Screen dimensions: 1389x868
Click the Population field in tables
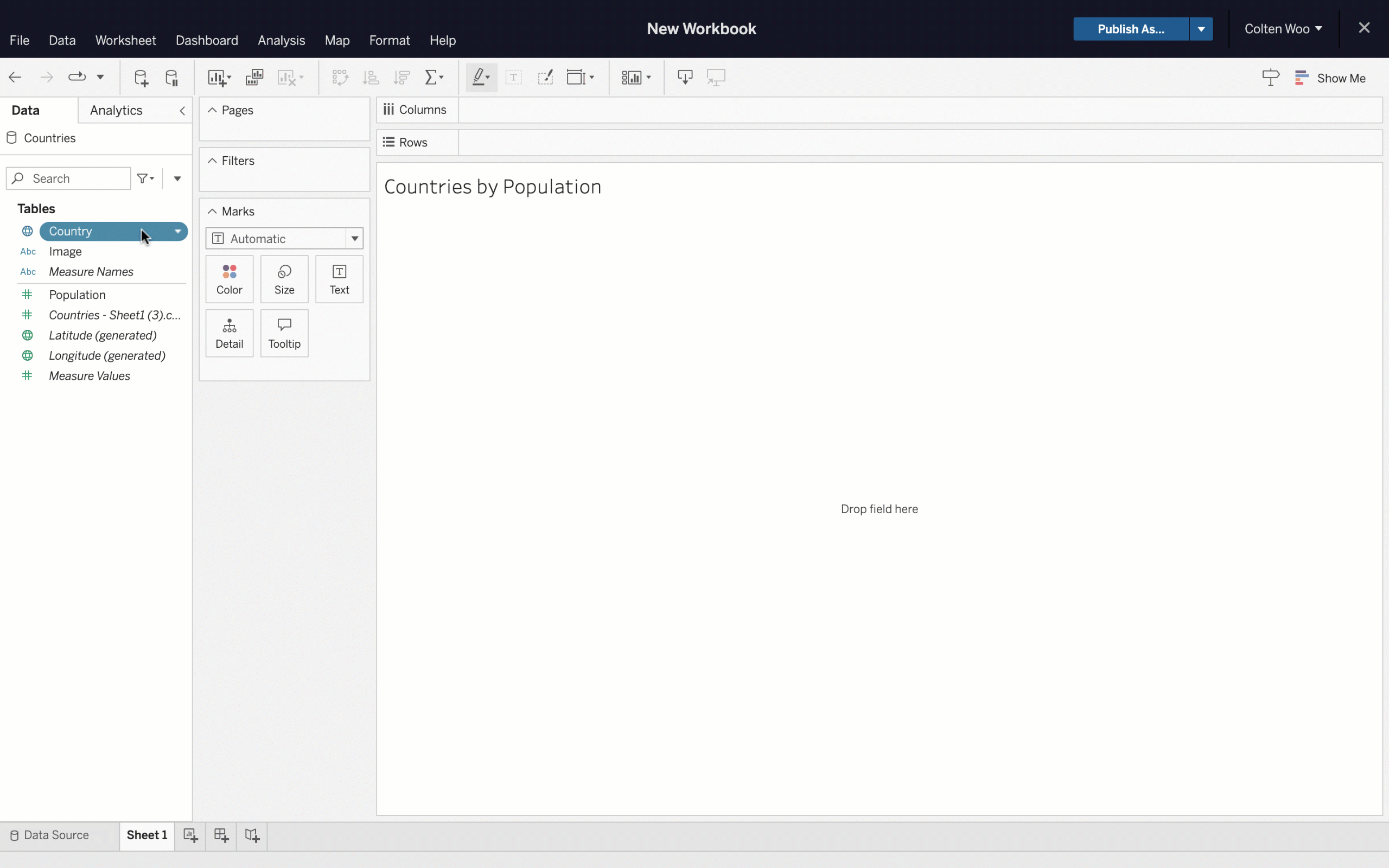(x=77, y=294)
